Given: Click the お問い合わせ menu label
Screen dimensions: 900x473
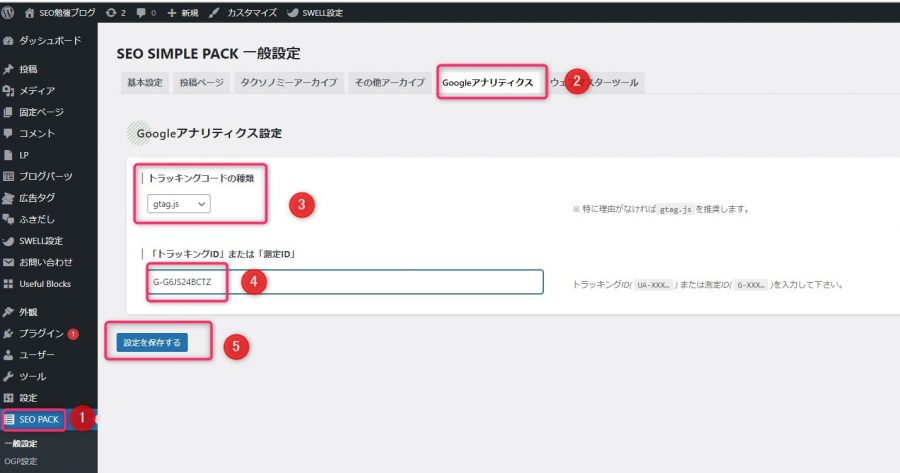Looking at the screenshot, I should click(x=46, y=262).
